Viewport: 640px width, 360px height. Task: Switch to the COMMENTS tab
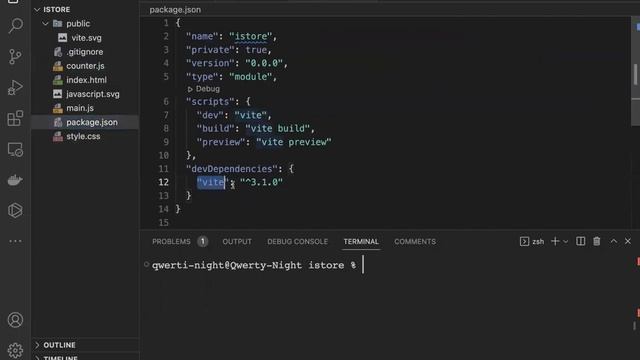tap(415, 242)
